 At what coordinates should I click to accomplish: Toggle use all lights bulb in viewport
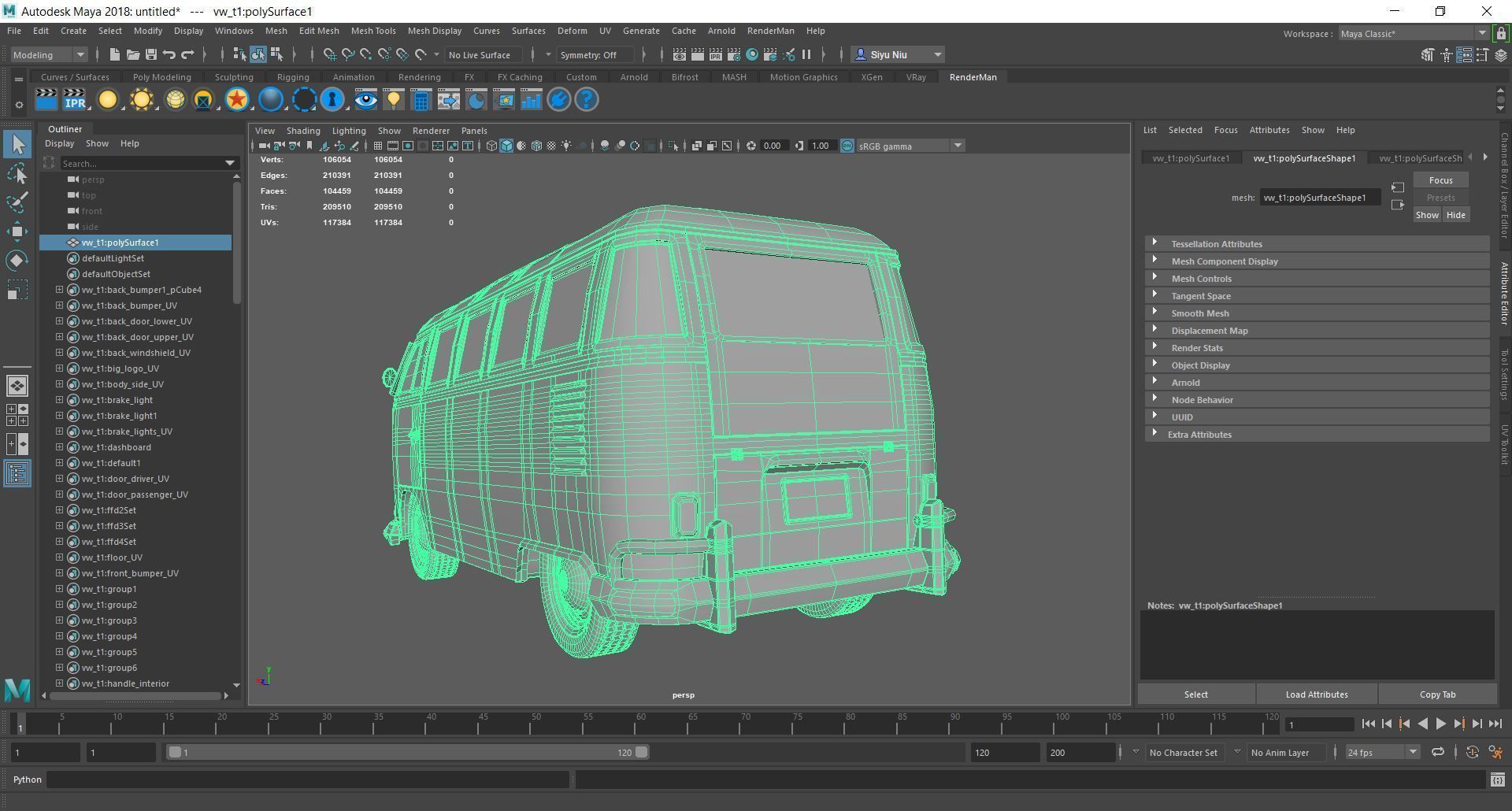566,146
